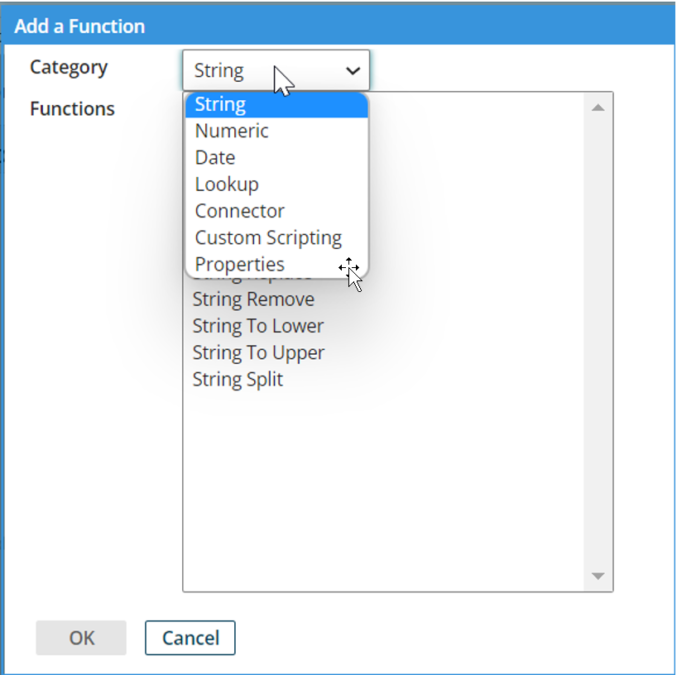Cancel the Add a Function dialog

[x=190, y=638]
